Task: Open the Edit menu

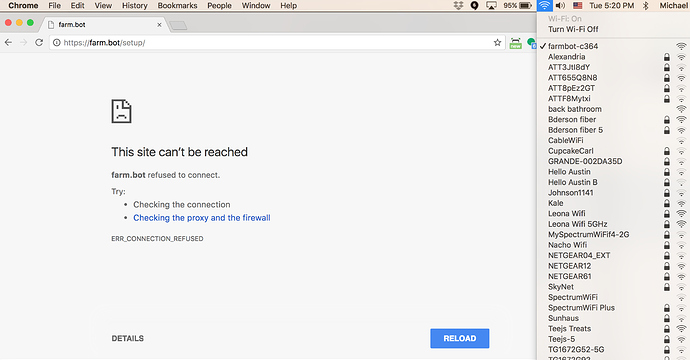Action: tap(77, 5)
